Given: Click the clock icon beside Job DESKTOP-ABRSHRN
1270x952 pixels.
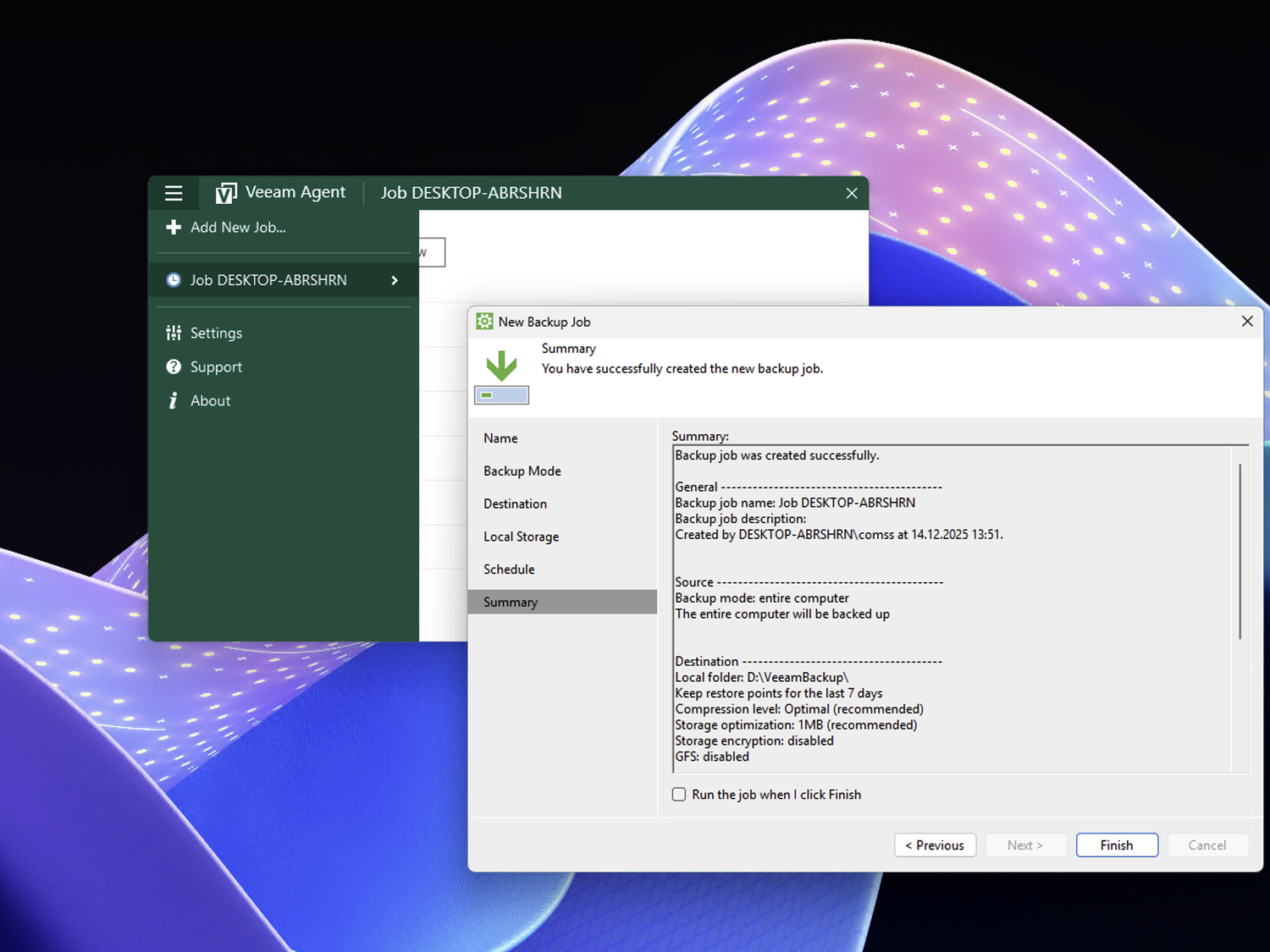Looking at the screenshot, I should (x=174, y=280).
